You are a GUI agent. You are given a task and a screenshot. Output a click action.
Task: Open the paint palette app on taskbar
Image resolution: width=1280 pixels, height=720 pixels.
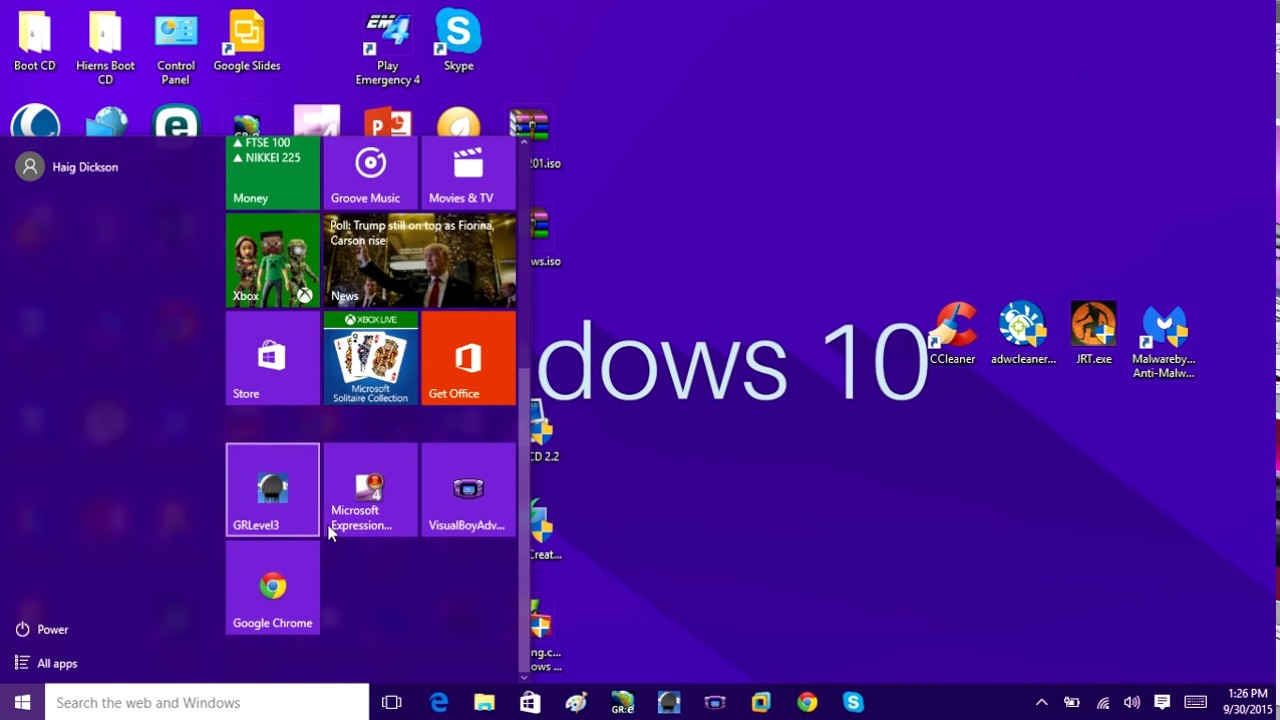click(x=576, y=702)
